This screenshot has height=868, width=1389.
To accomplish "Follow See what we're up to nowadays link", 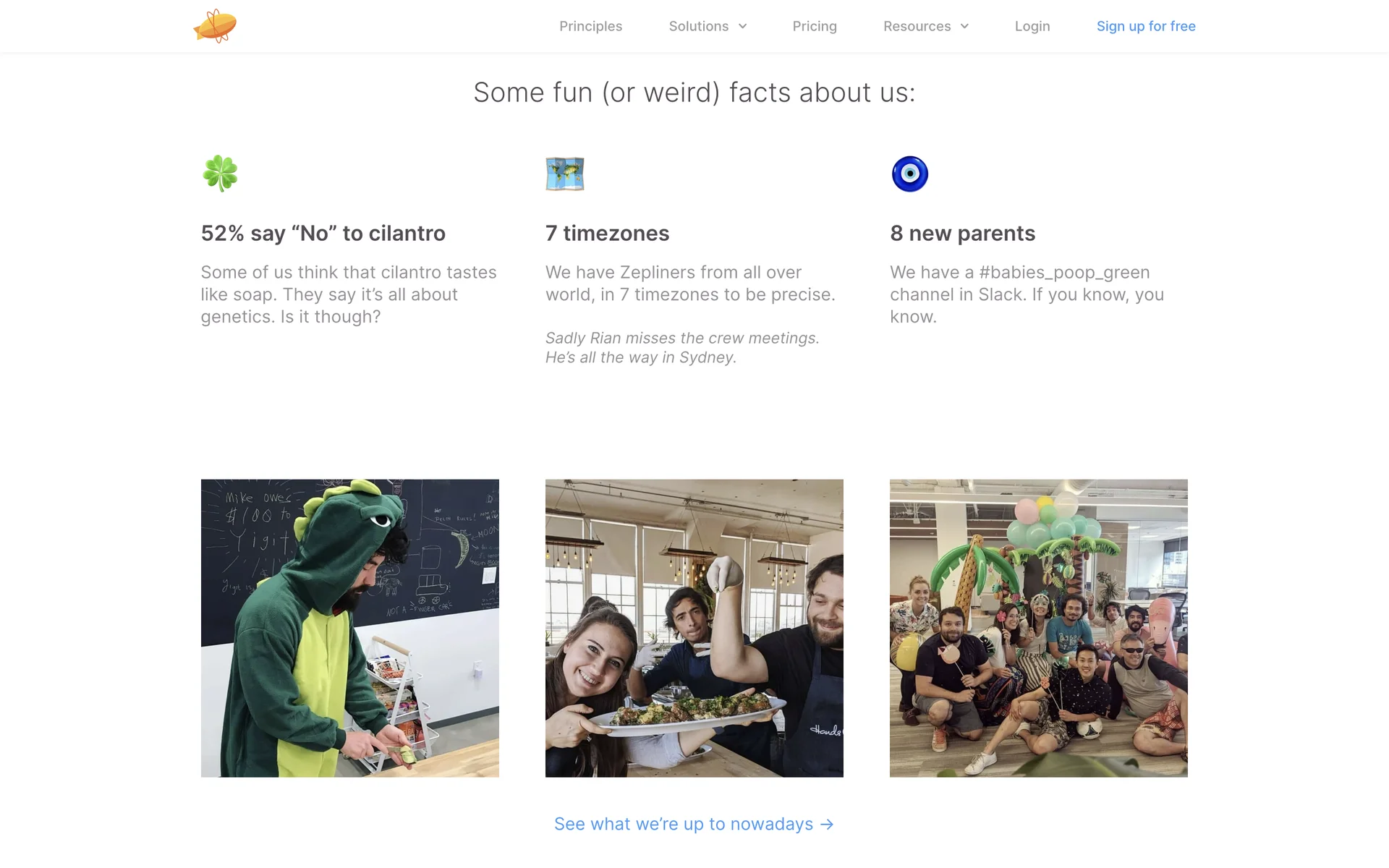I will pyautogui.click(x=683, y=824).
